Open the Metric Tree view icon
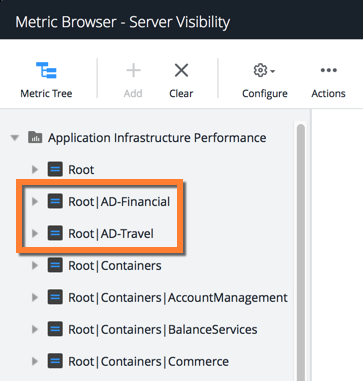 pyautogui.click(x=46, y=70)
